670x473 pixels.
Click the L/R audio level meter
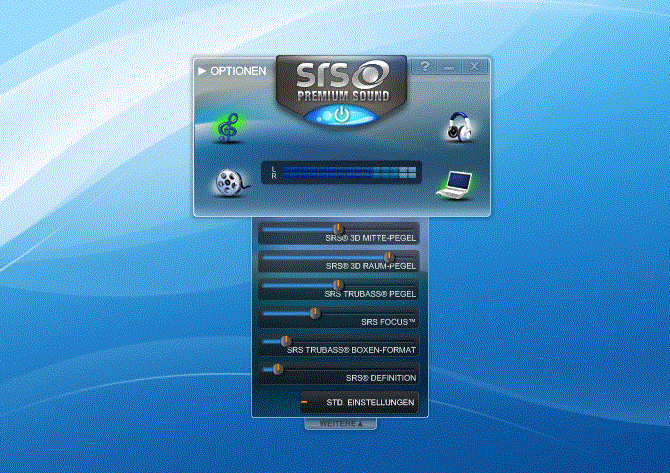point(341,172)
